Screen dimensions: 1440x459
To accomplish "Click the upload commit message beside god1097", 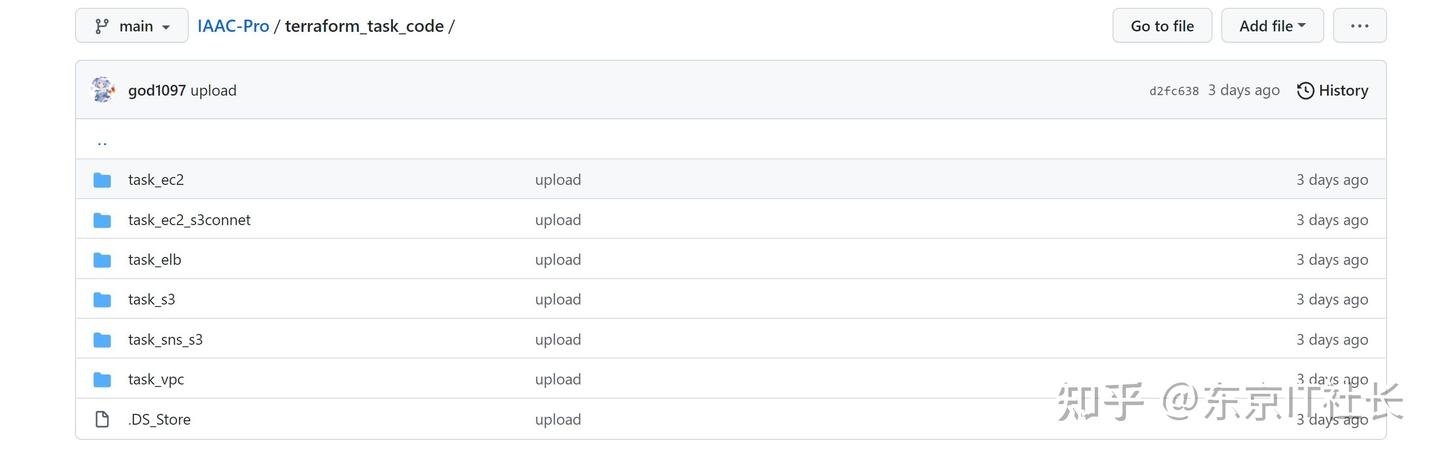I will (x=214, y=90).
